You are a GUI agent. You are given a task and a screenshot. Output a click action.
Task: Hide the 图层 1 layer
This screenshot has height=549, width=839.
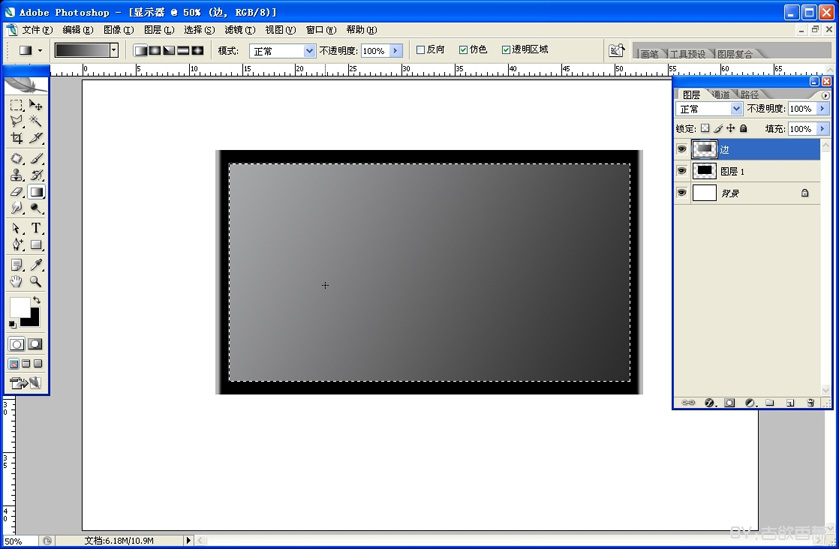(681, 171)
